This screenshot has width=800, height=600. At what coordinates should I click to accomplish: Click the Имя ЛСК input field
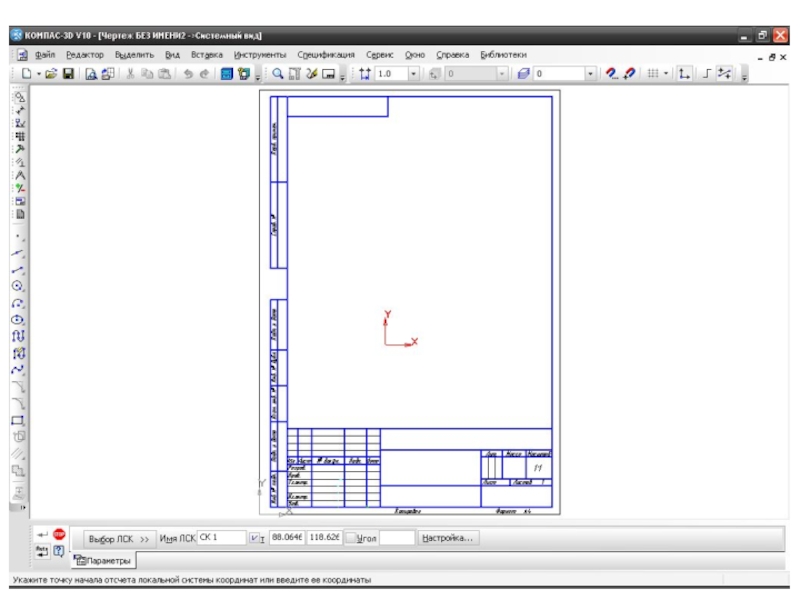point(221,538)
